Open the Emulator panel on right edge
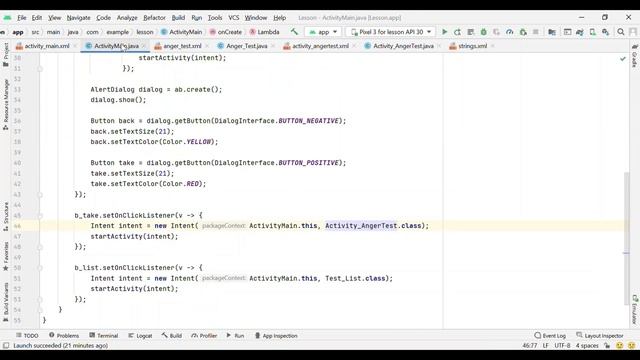Screen dimensions: 640x360 click(635, 309)
